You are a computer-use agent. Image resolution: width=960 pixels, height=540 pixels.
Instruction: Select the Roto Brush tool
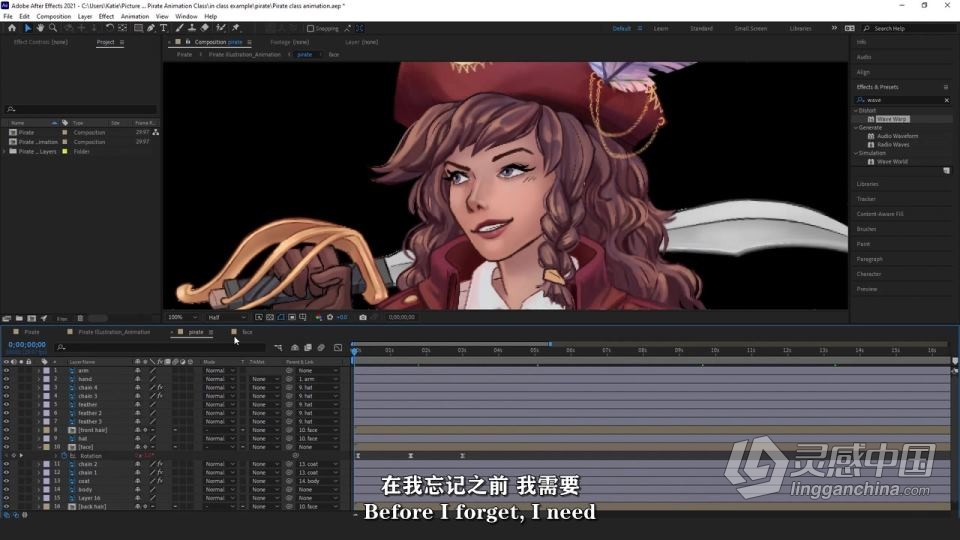point(220,28)
